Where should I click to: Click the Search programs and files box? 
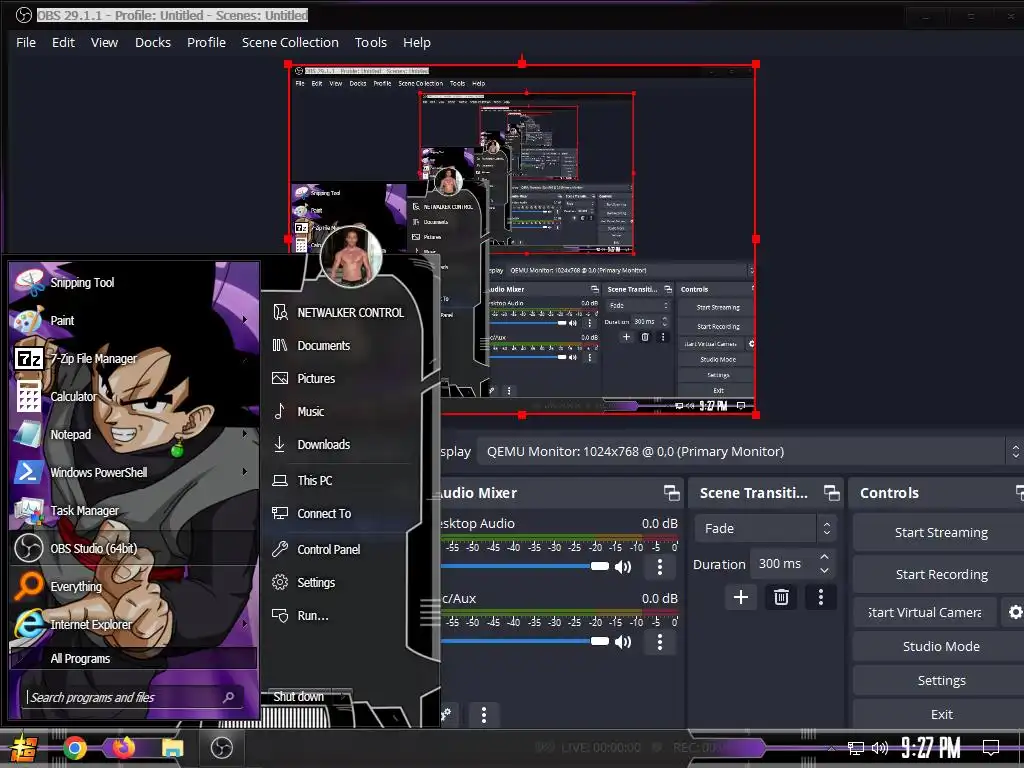pyautogui.click(x=134, y=697)
